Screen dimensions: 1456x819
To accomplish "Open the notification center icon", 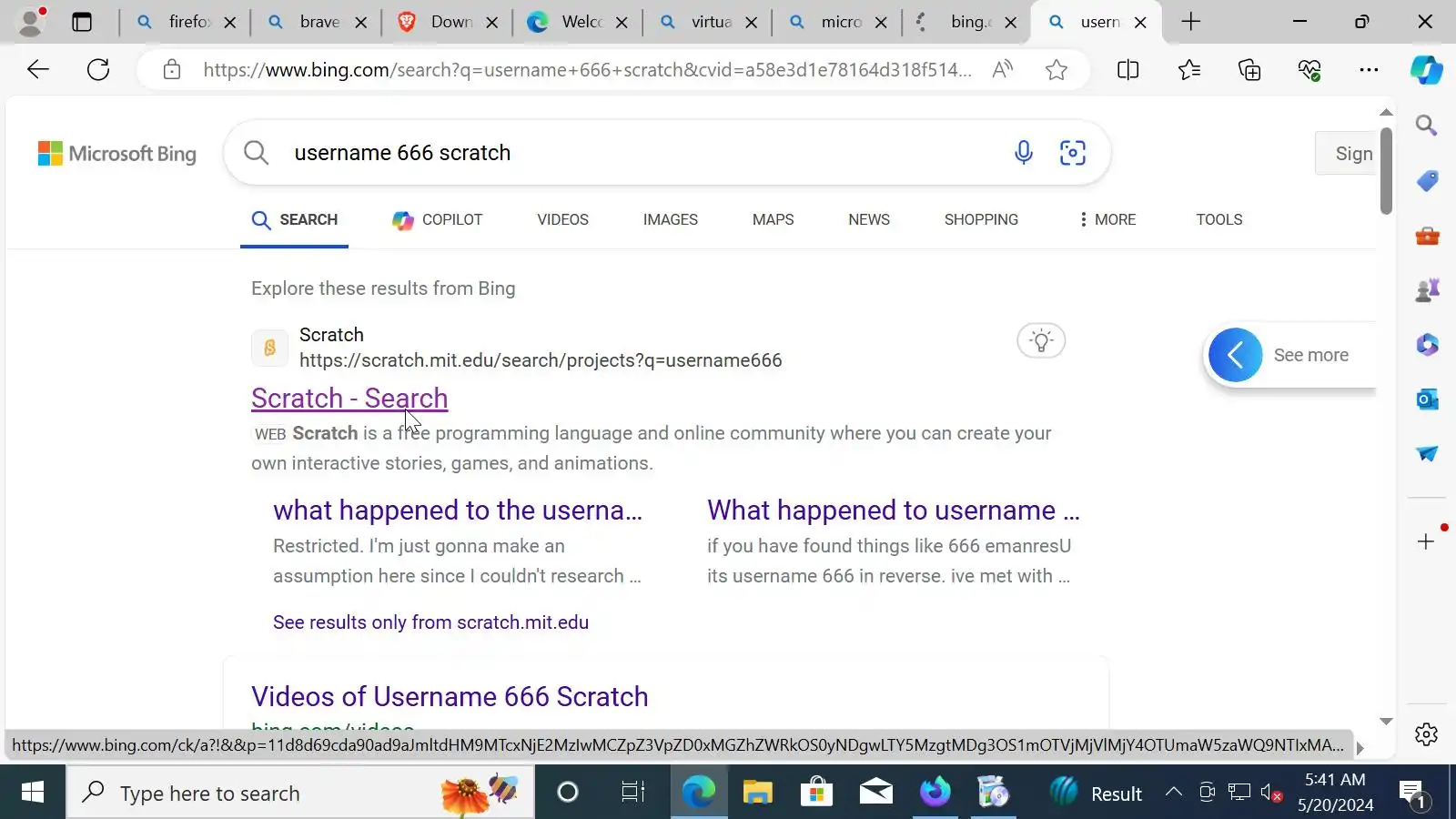I will pos(1413,794).
